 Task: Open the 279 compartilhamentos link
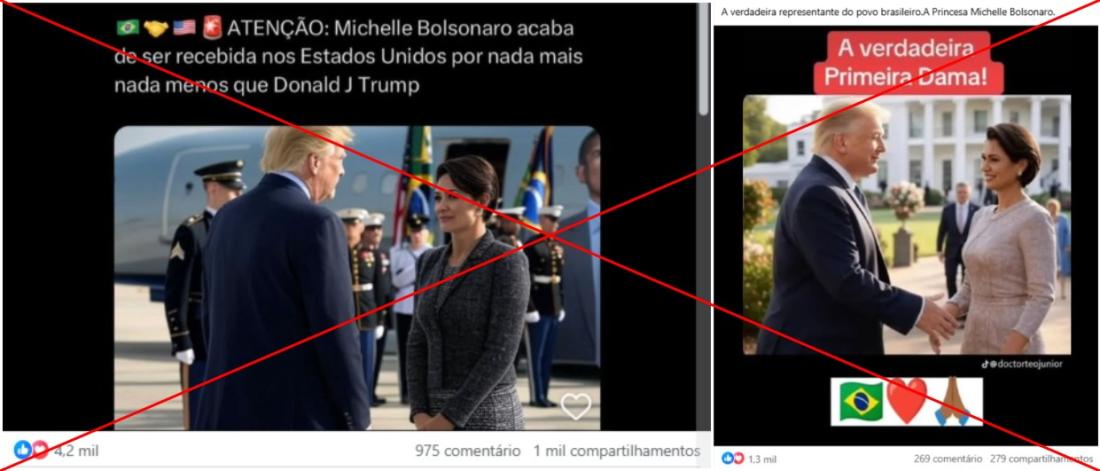click(1042, 459)
